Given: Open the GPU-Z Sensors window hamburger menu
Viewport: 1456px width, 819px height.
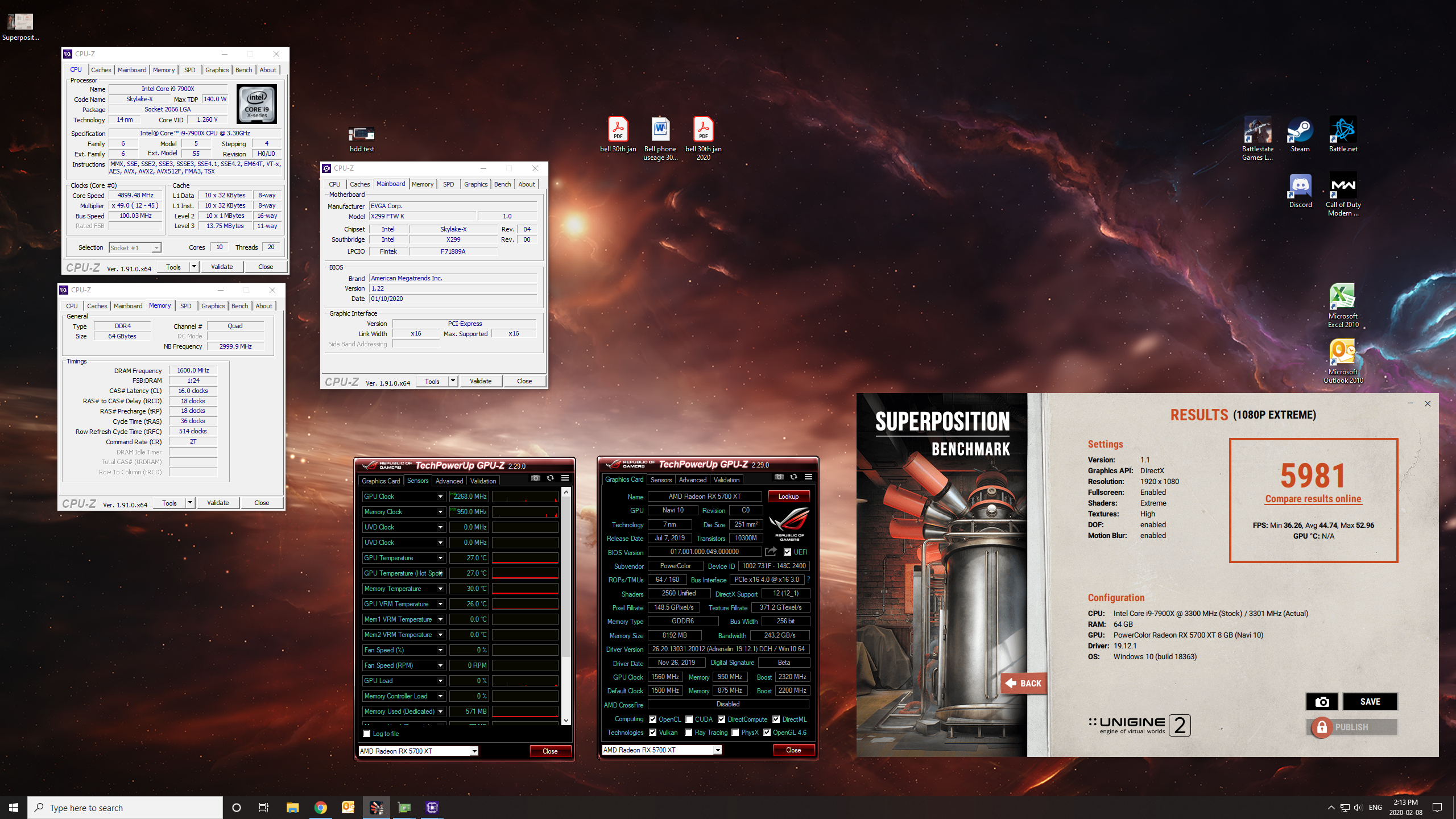Looking at the screenshot, I should pos(565,478).
